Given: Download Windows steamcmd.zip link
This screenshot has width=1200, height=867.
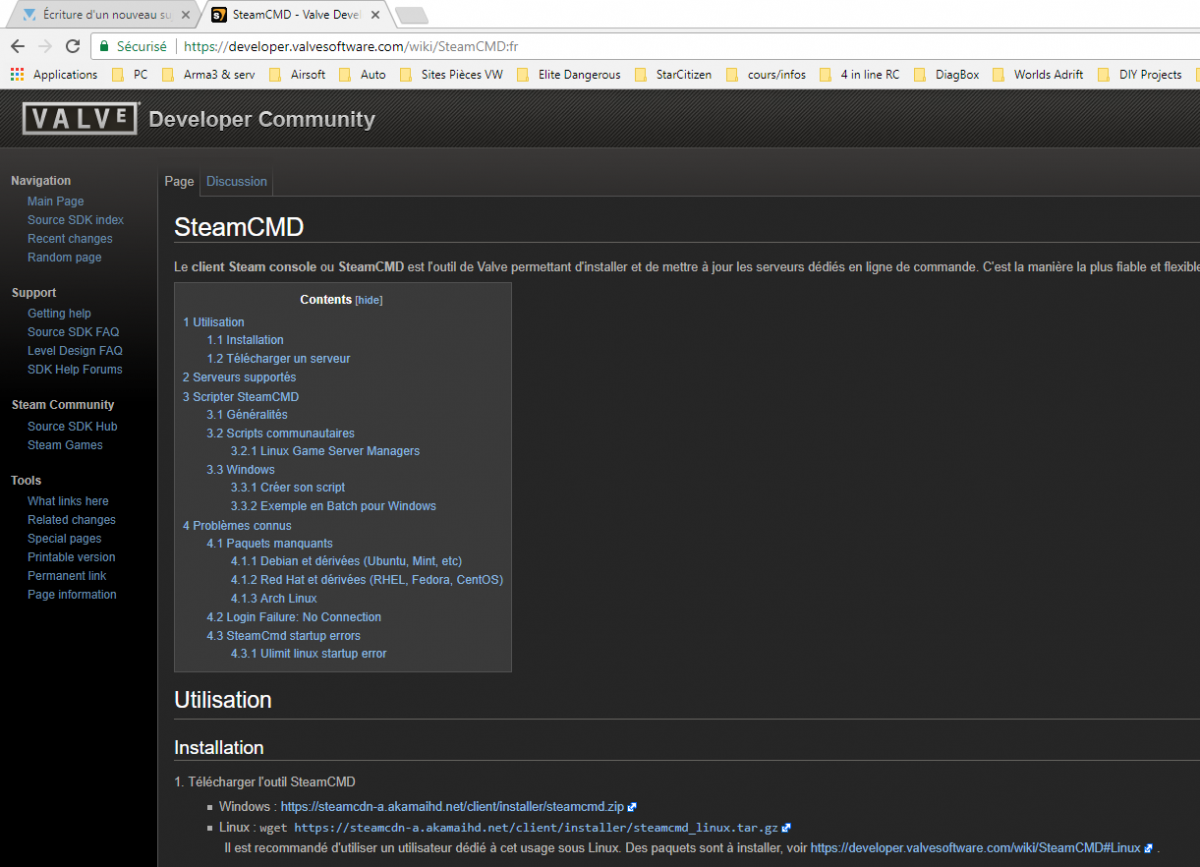Looking at the screenshot, I should point(452,806).
